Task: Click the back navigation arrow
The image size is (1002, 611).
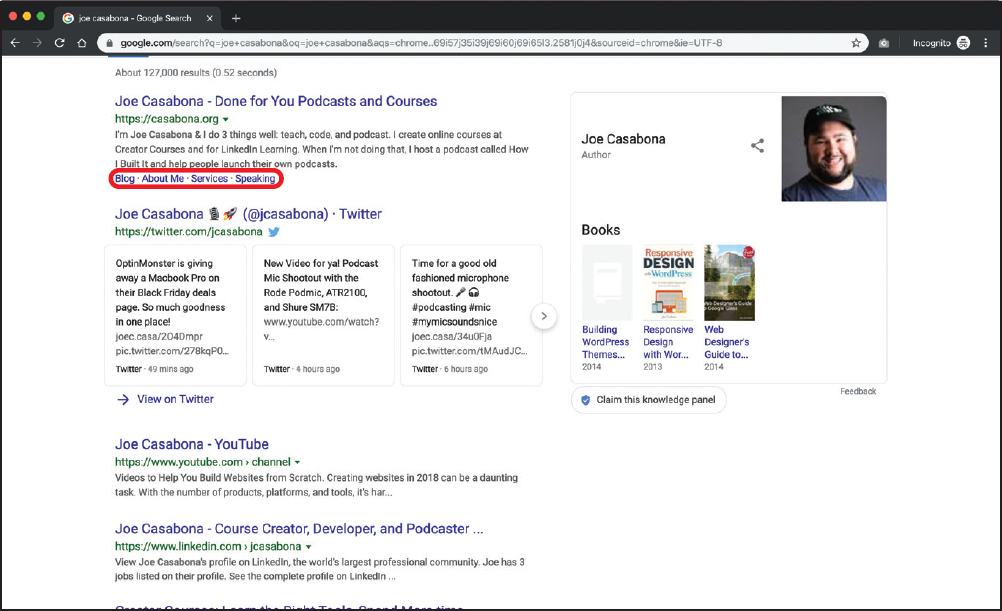Action: (17, 43)
